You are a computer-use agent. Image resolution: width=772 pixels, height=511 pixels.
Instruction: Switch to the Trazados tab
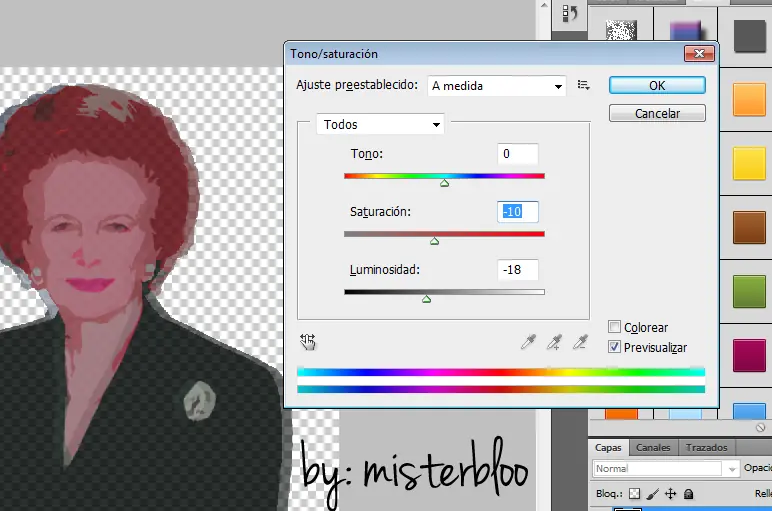707,447
